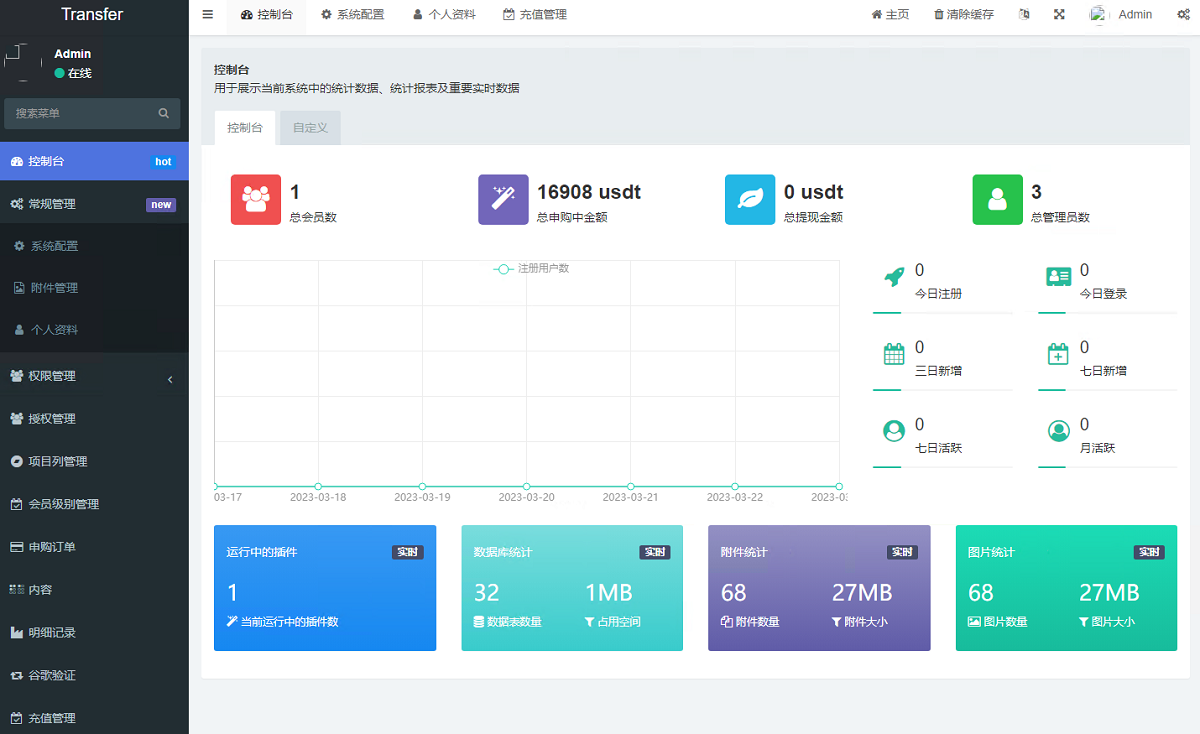The height and width of the screenshot is (734, 1200).
Task: Click the new badge on 常规管理
Action: [x=161, y=205]
